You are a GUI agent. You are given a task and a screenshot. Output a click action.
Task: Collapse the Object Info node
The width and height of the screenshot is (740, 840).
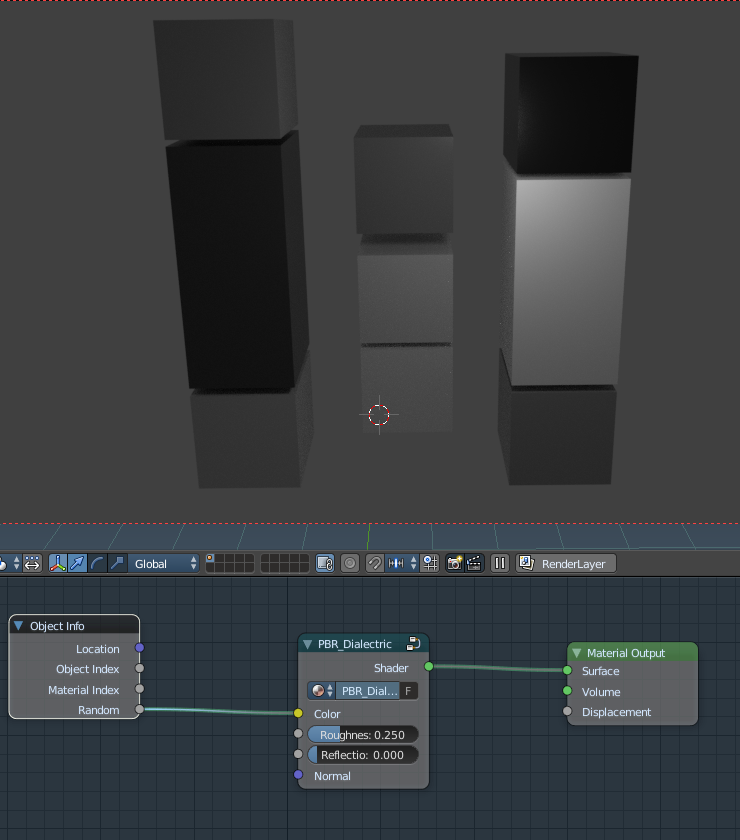(x=19, y=626)
